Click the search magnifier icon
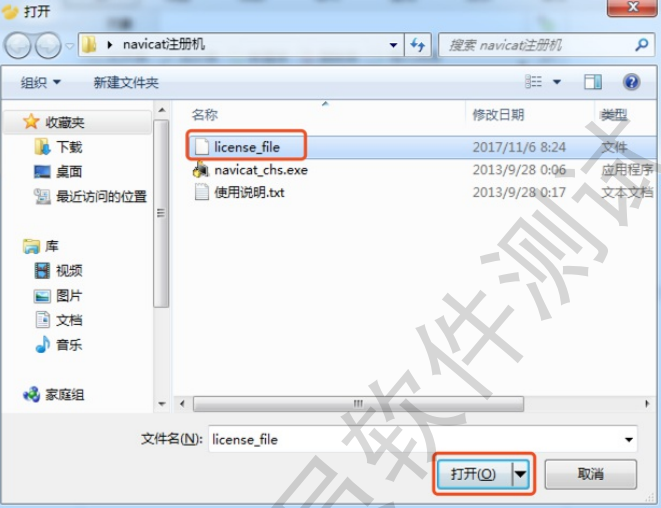This screenshot has height=508, width=661. click(642, 45)
